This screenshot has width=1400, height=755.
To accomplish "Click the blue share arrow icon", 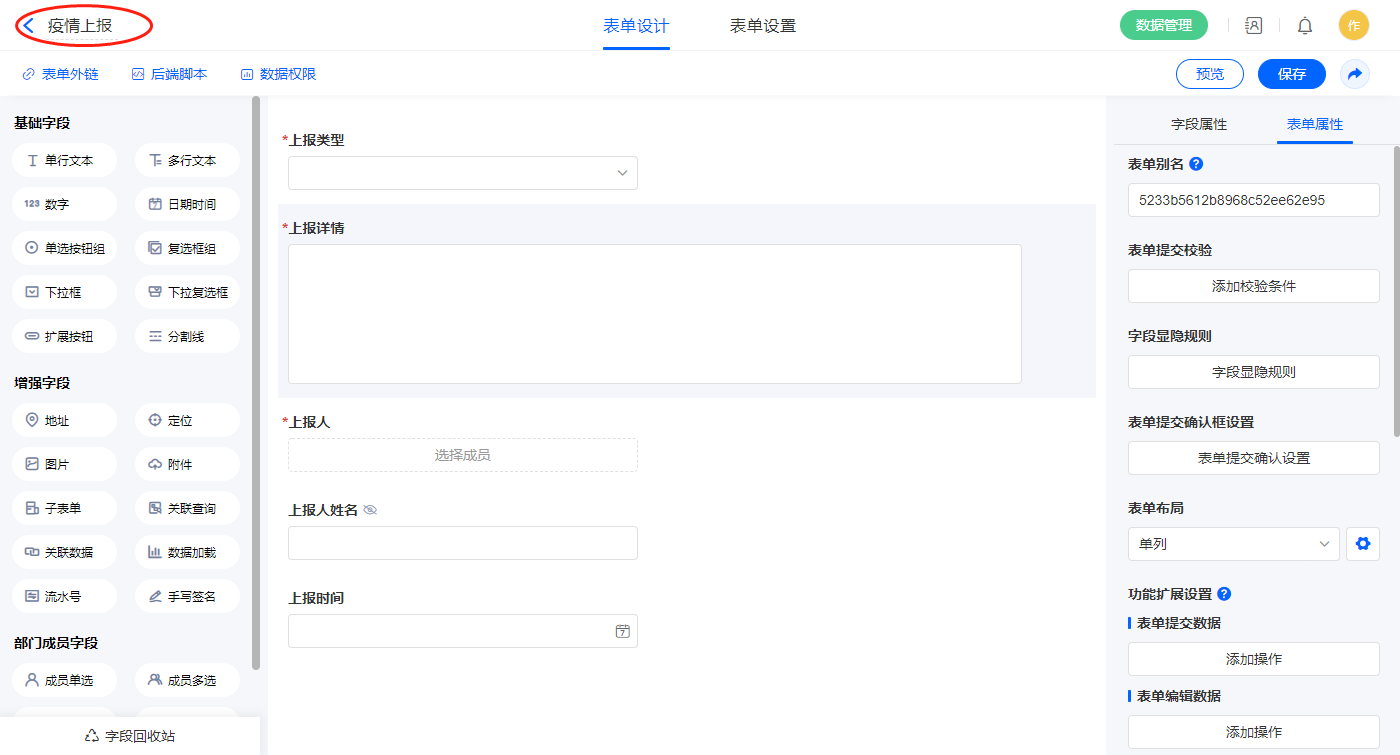I will click(x=1354, y=74).
